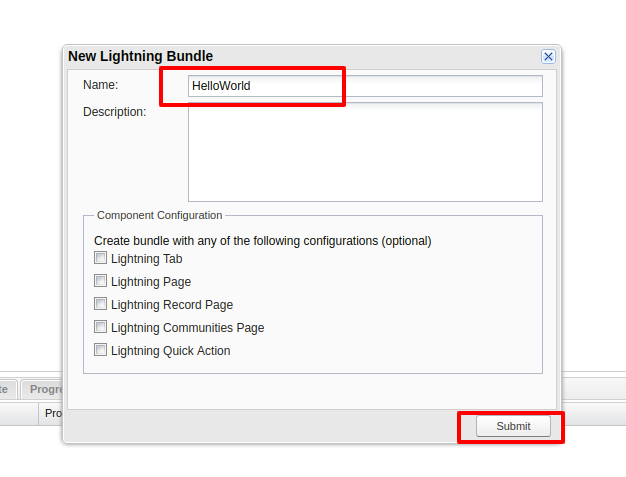Click the Name input field containing HelloWorld
This screenshot has width=626, height=477.
365,86
